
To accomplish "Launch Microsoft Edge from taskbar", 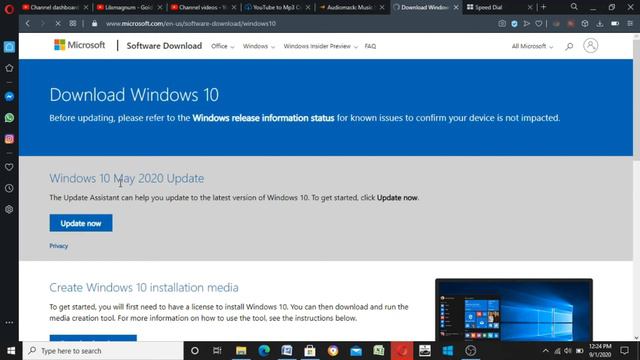I will 264,351.
